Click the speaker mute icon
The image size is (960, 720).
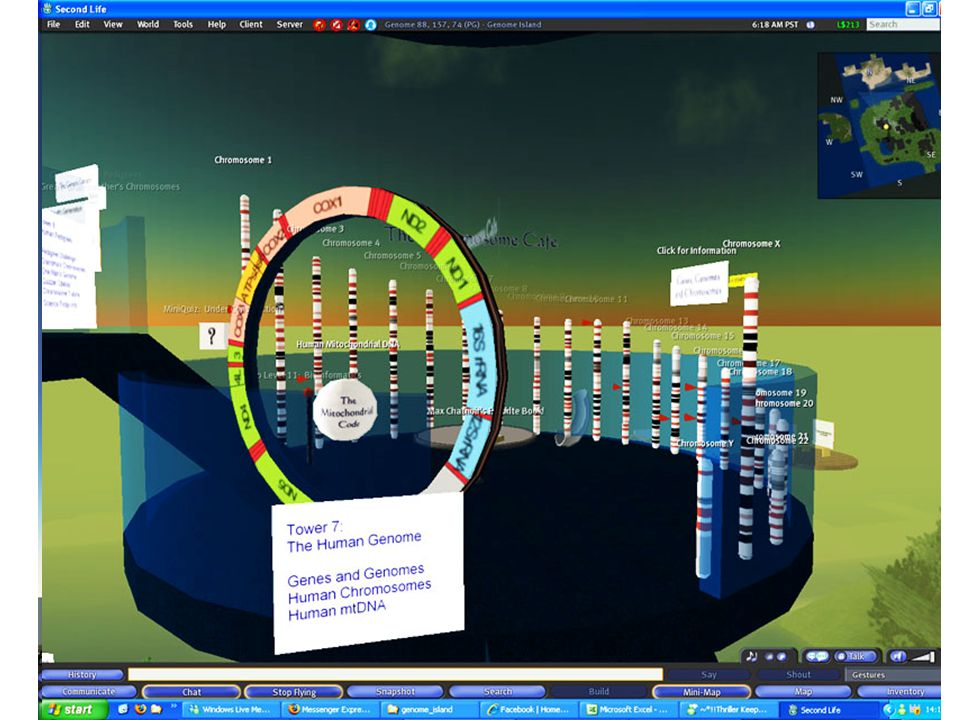click(x=897, y=656)
